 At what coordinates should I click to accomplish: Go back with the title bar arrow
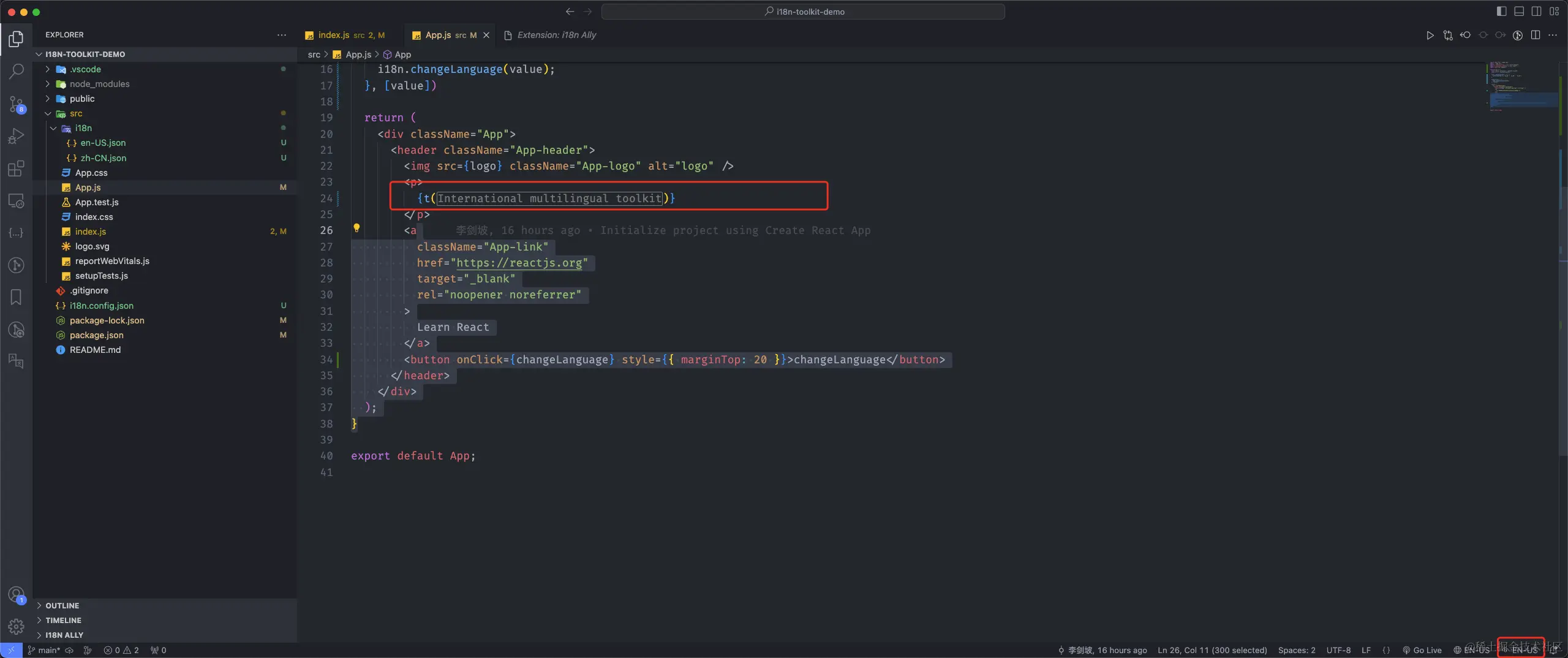(570, 12)
